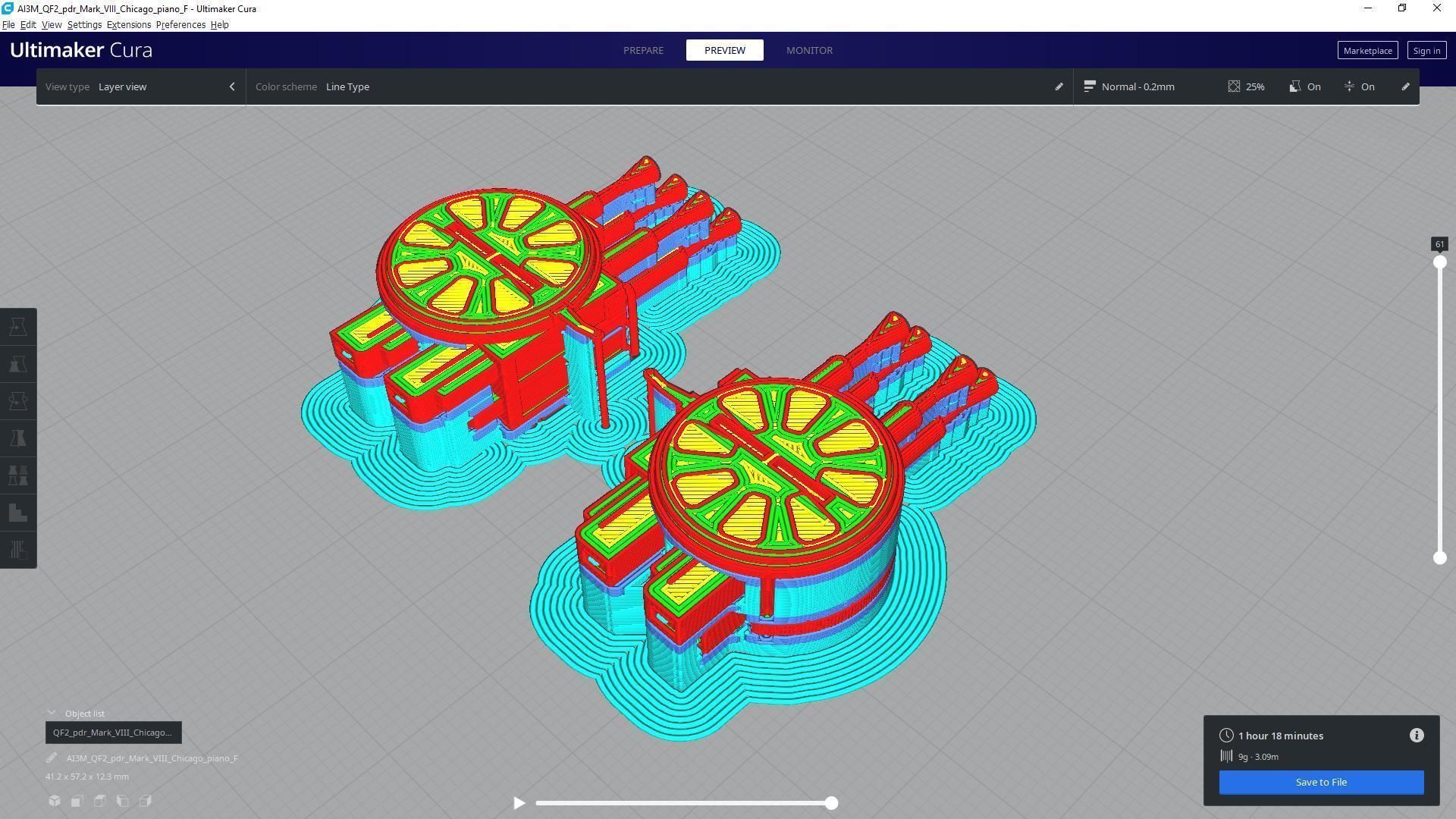1456x819 pixels.
Task: Click pencil icon next to job name
Action: point(52,758)
